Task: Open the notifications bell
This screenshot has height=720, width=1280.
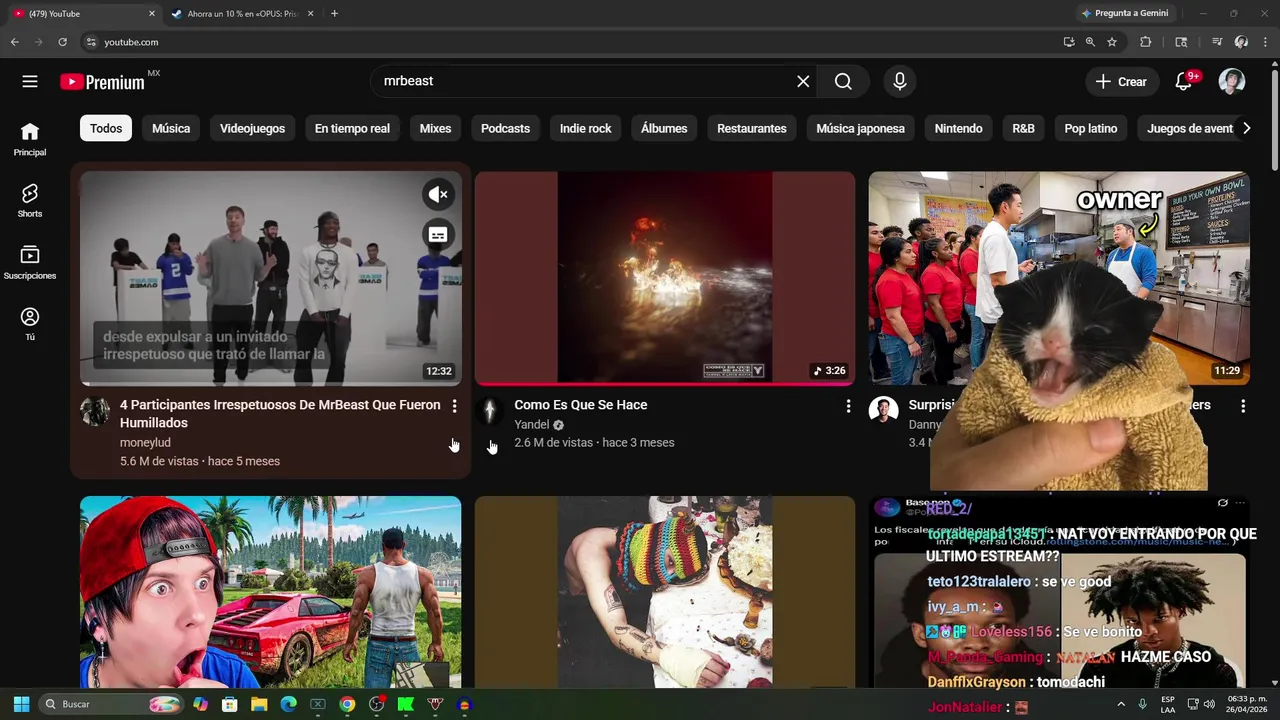Action: tap(1184, 82)
